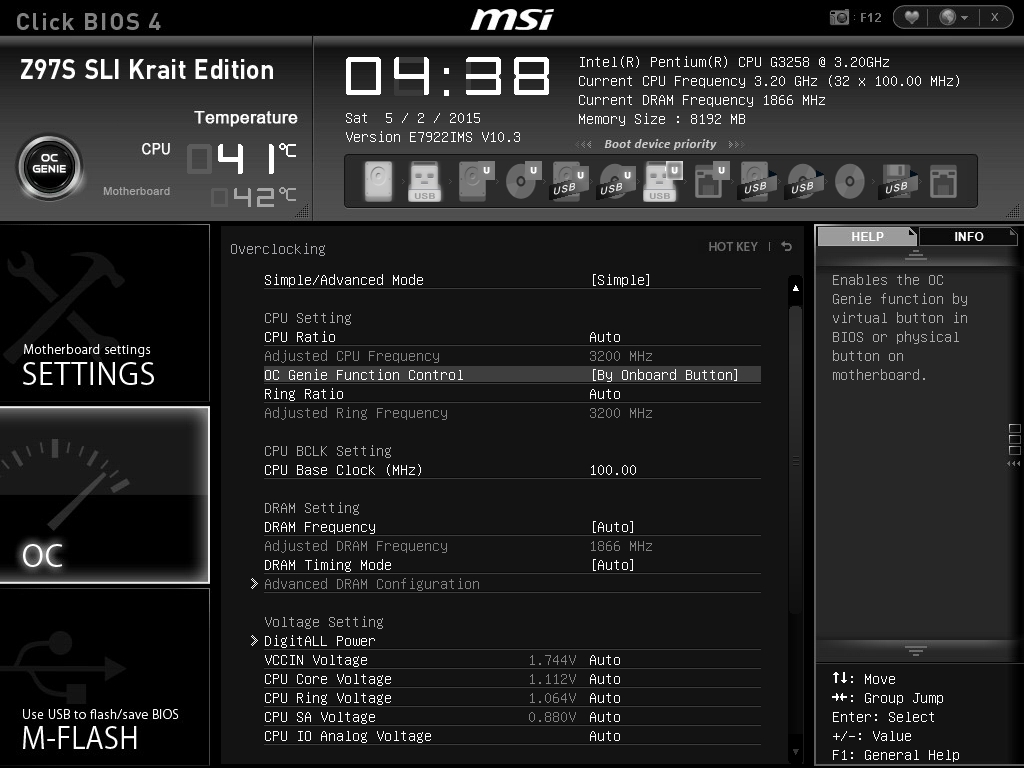Screen dimensions: 1024x768
Task: Select VCCIN Voltage Auto setting
Action: point(605,660)
